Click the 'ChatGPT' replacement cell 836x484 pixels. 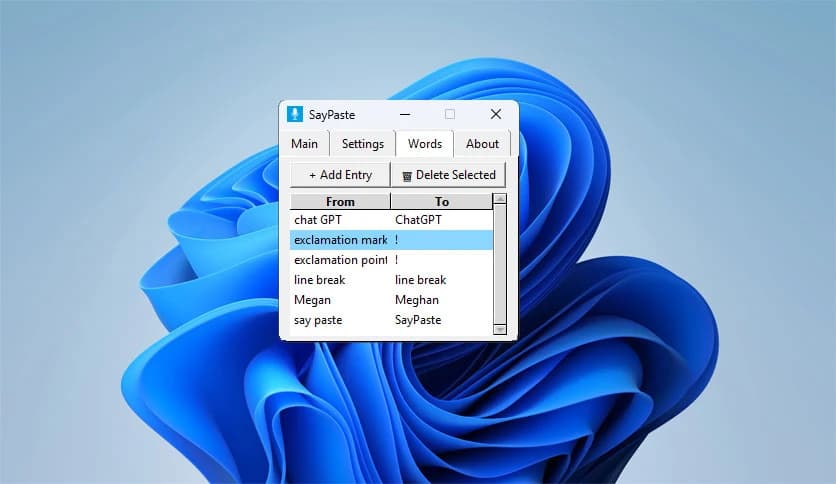[x=419, y=220]
